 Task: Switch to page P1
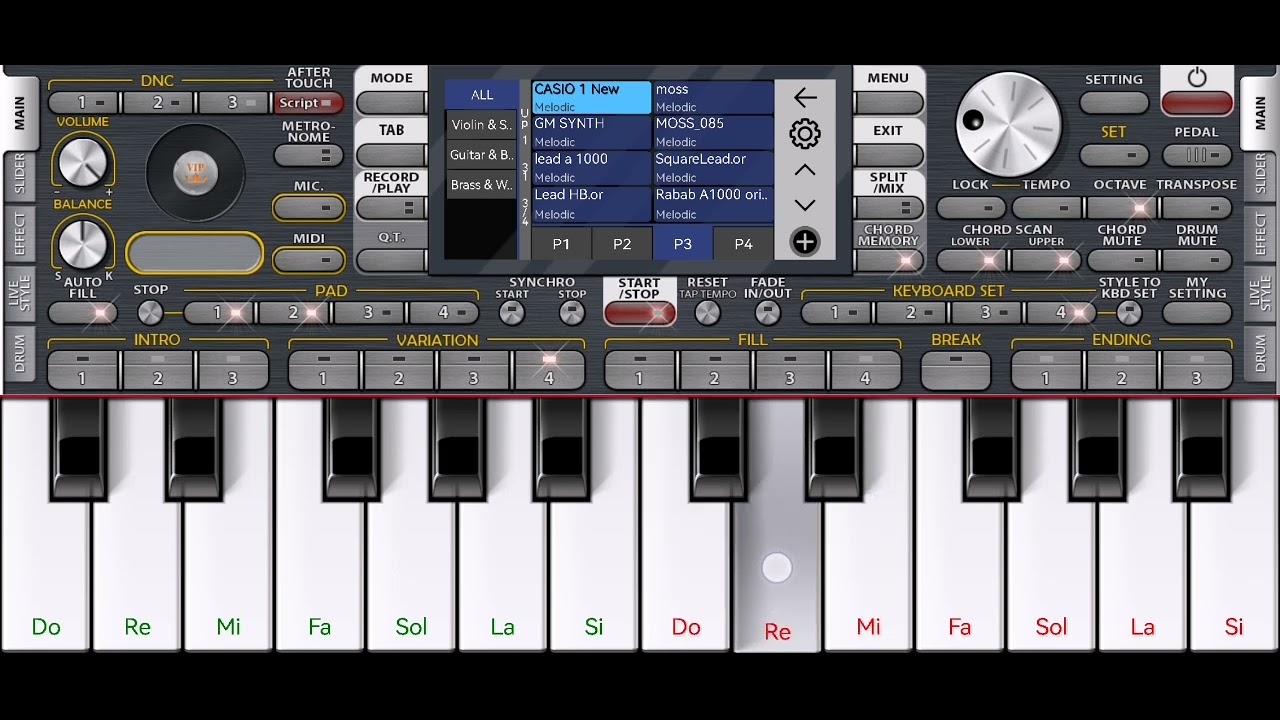[561, 244]
